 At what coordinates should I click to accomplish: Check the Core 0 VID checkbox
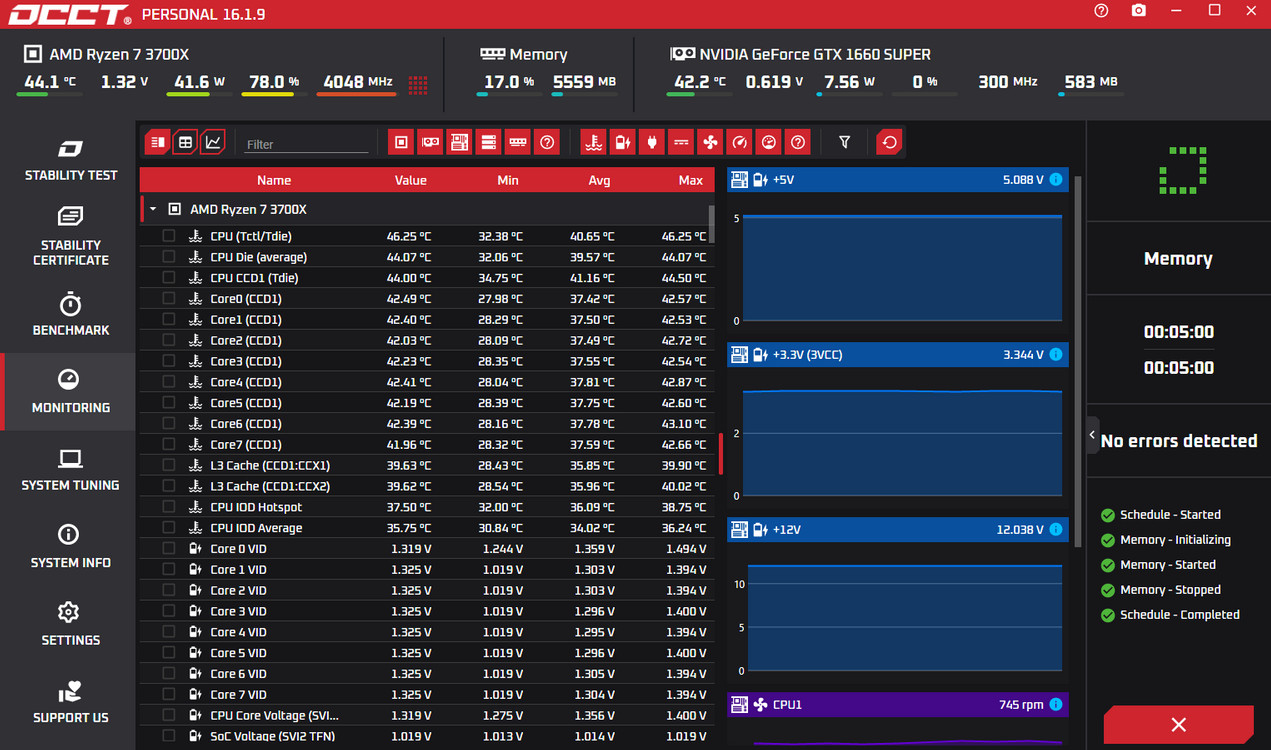click(x=168, y=548)
